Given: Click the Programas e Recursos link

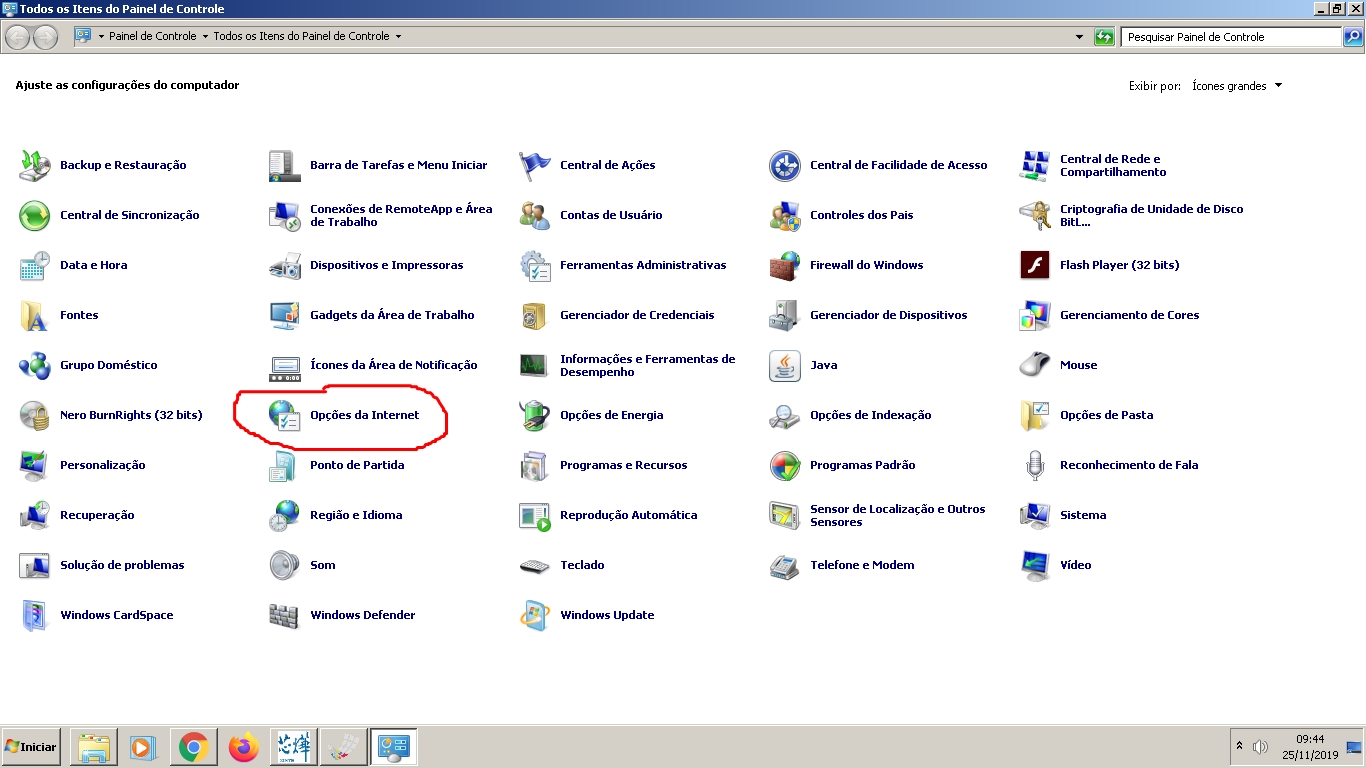Looking at the screenshot, I should tap(623, 465).
